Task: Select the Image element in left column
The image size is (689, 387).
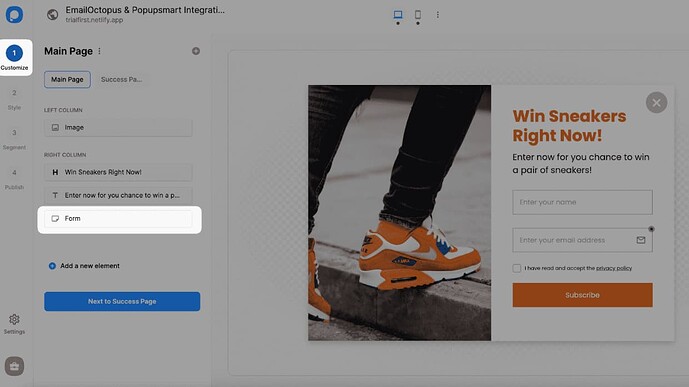Action: pyautogui.click(x=118, y=127)
